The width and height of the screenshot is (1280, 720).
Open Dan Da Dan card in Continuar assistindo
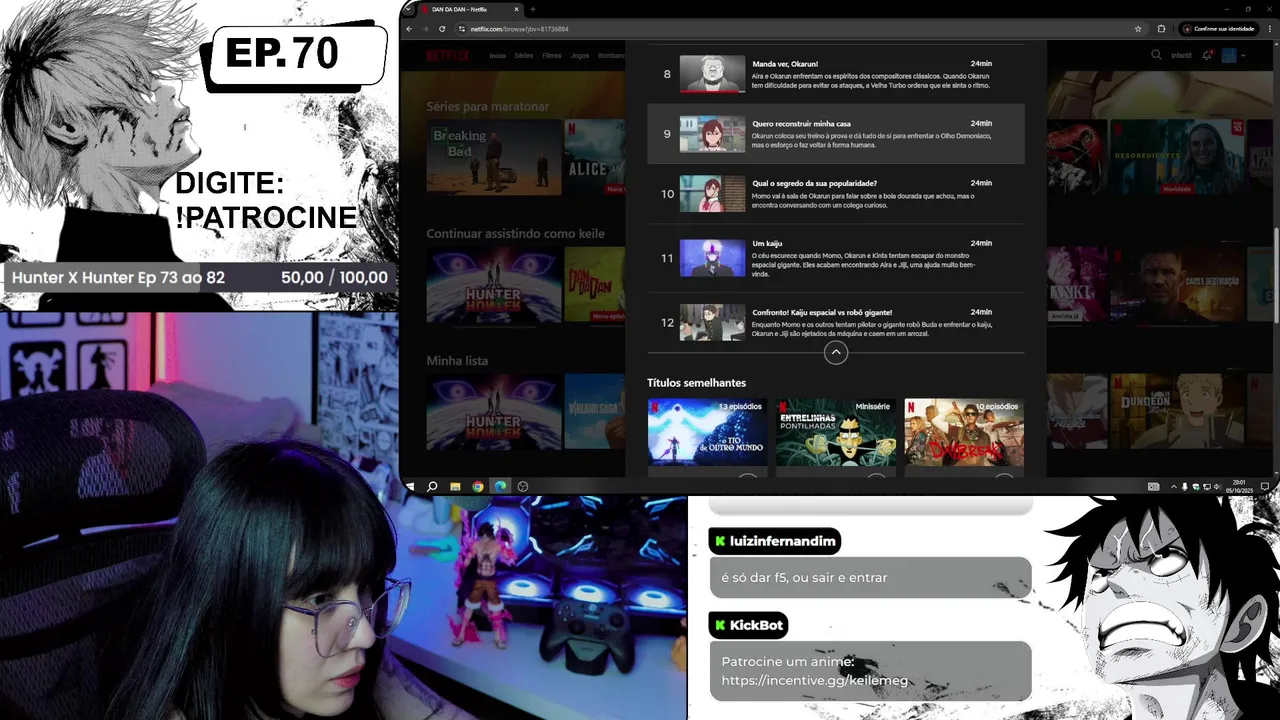coord(595,284)
